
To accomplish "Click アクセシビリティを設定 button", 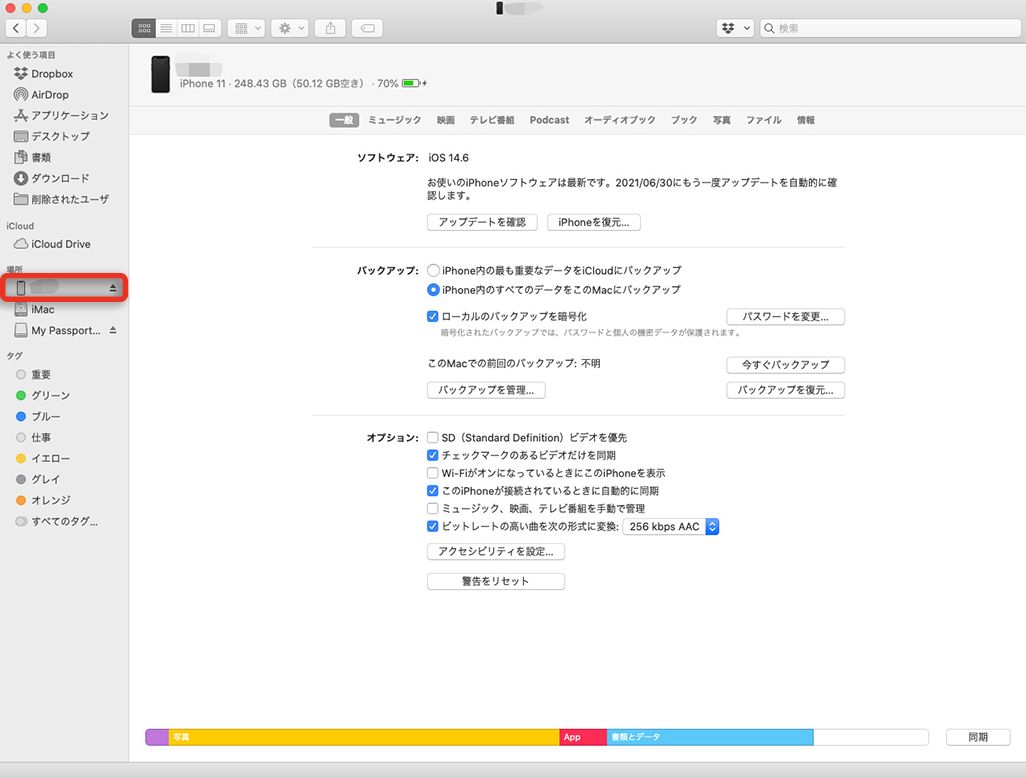I will (x=496, y=552).
